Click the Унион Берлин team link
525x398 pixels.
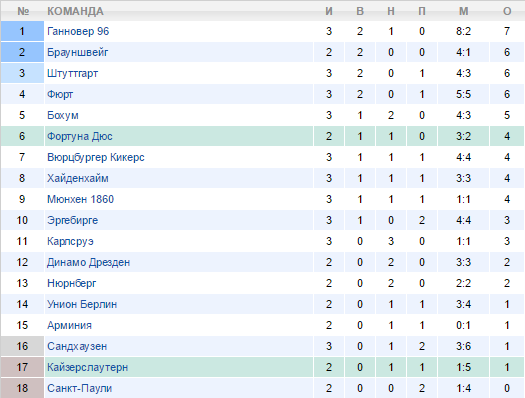coord(82,304)
